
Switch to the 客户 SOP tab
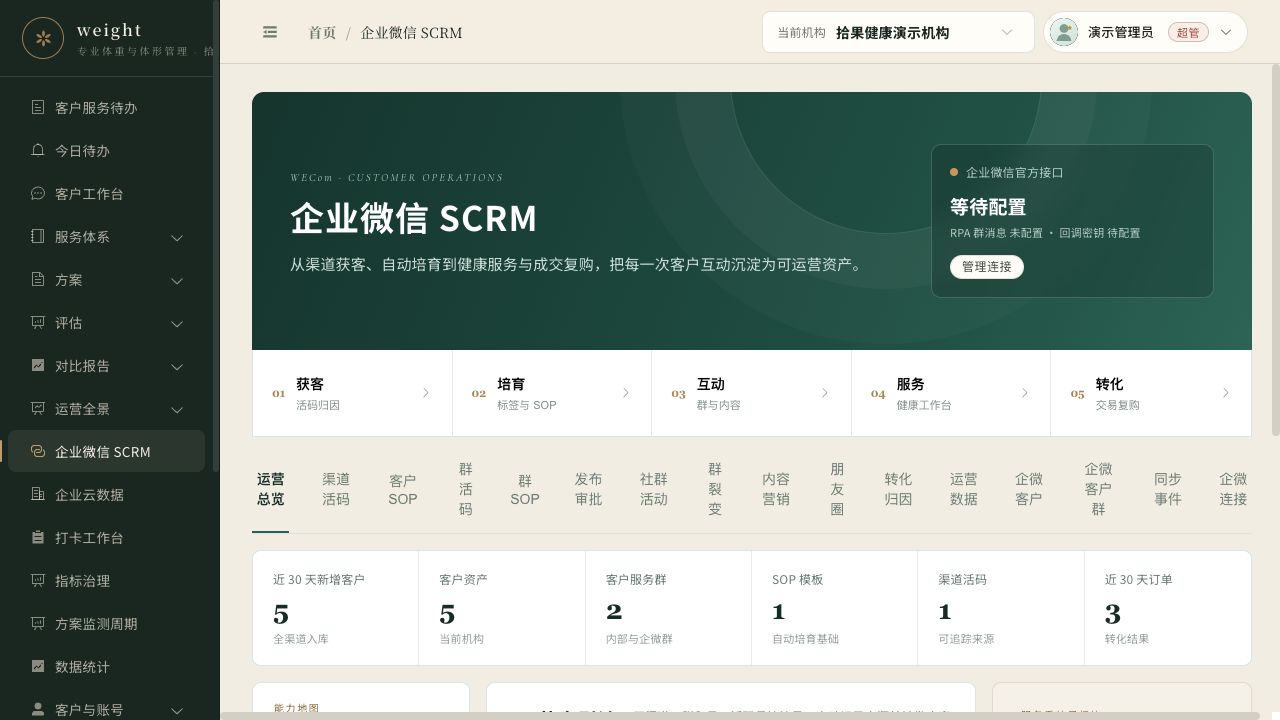[x=403, y=489]
